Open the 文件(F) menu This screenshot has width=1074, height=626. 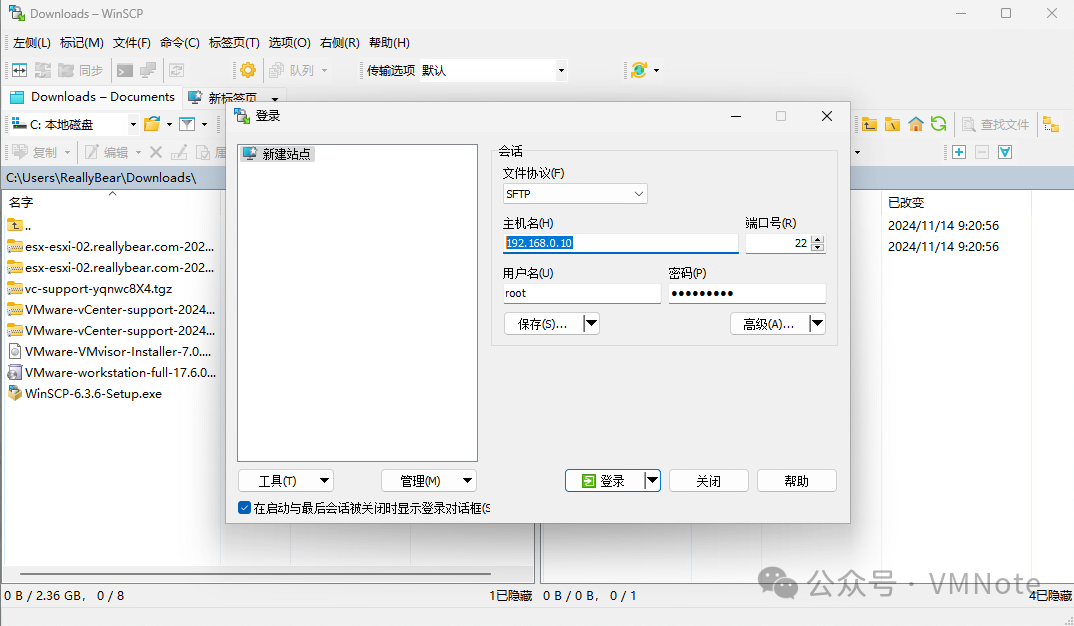pyautogui.click(x=132, y=42)
